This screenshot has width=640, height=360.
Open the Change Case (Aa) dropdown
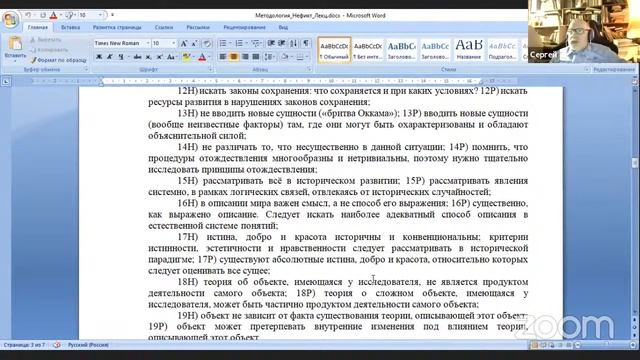[171, 57]
